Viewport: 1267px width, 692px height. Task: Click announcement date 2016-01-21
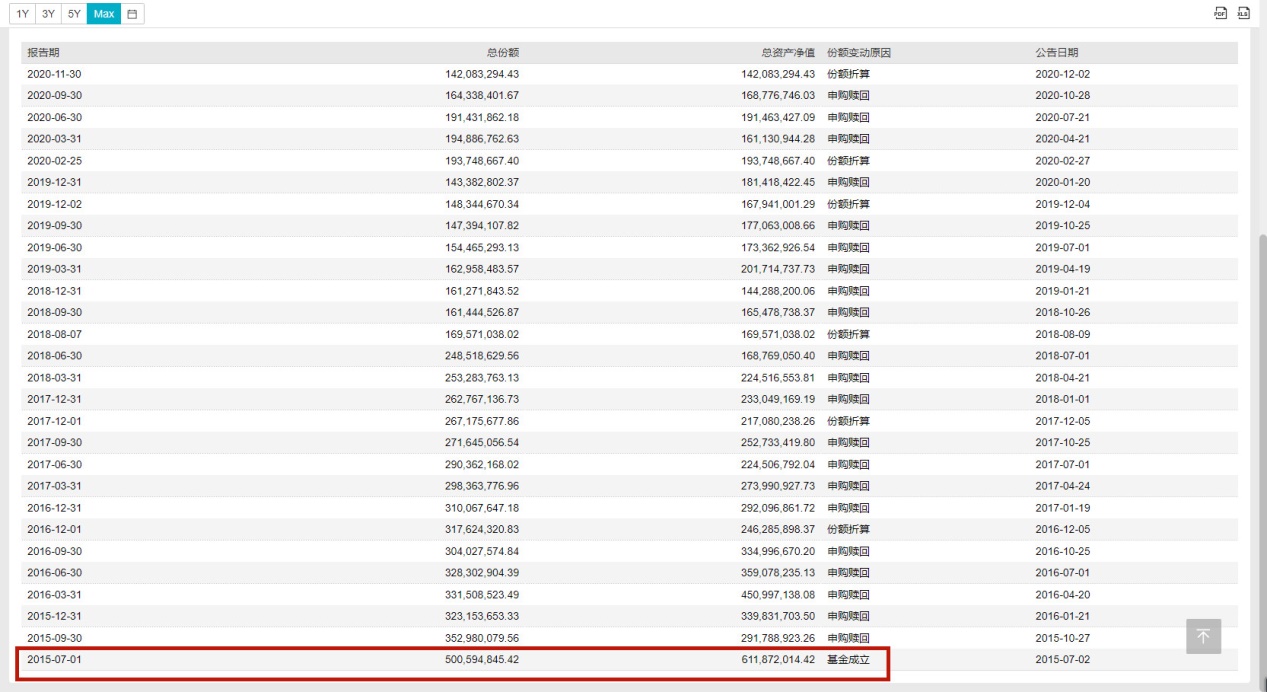[x=1062, y=616]
